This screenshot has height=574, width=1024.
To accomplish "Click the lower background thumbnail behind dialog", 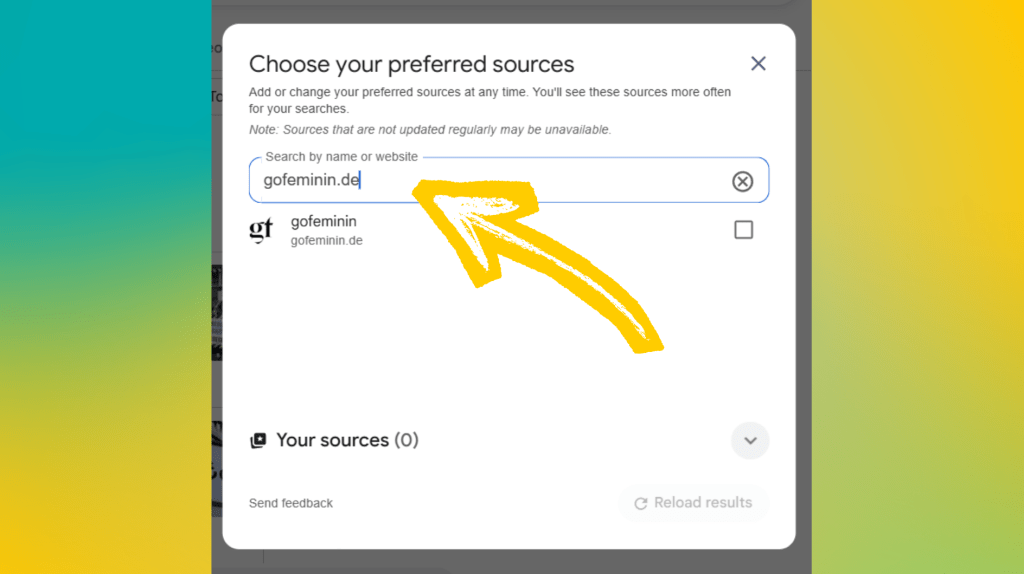I will [x=217, y=469].
